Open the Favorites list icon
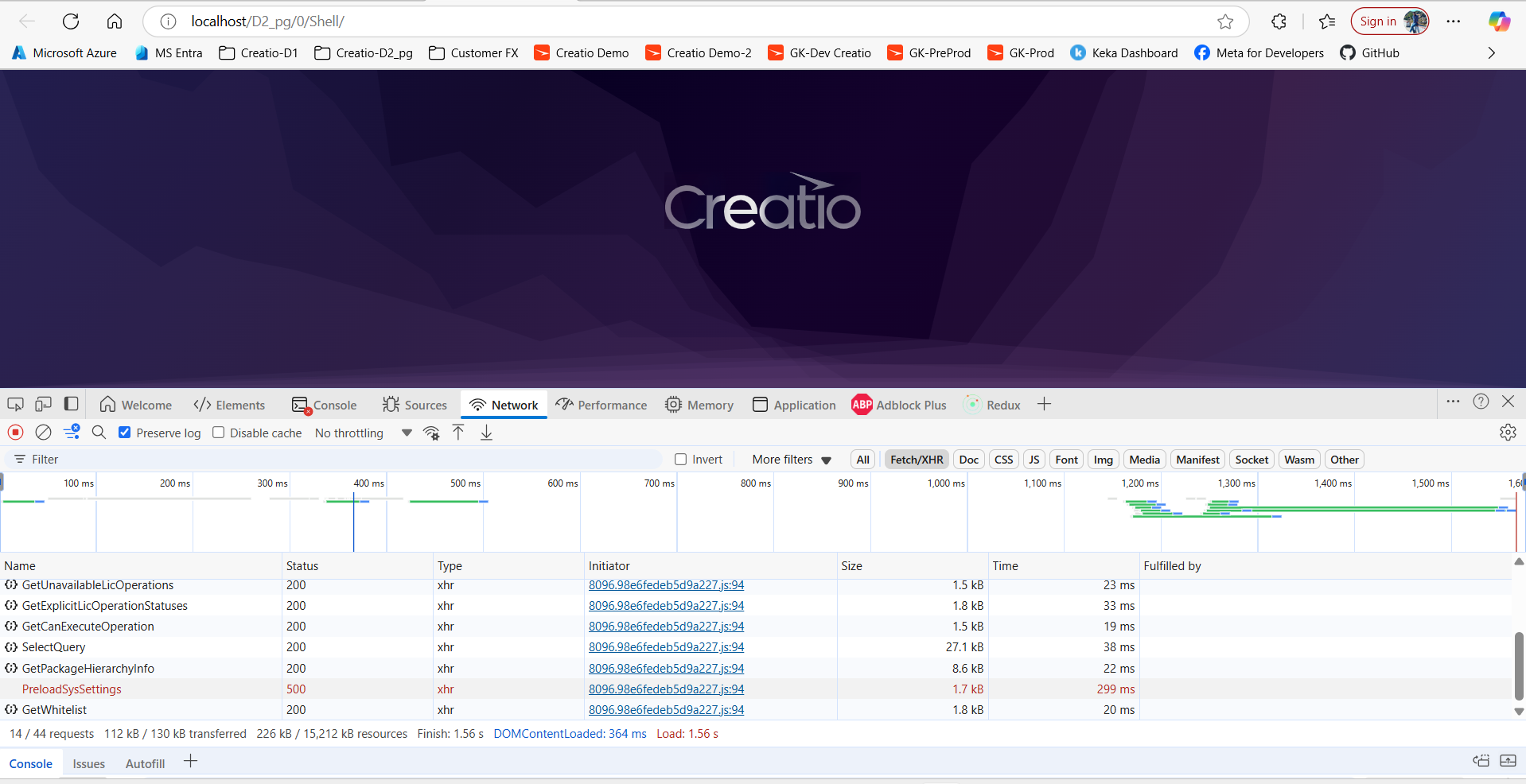 pyautogui.click(x=1327, y=21)
